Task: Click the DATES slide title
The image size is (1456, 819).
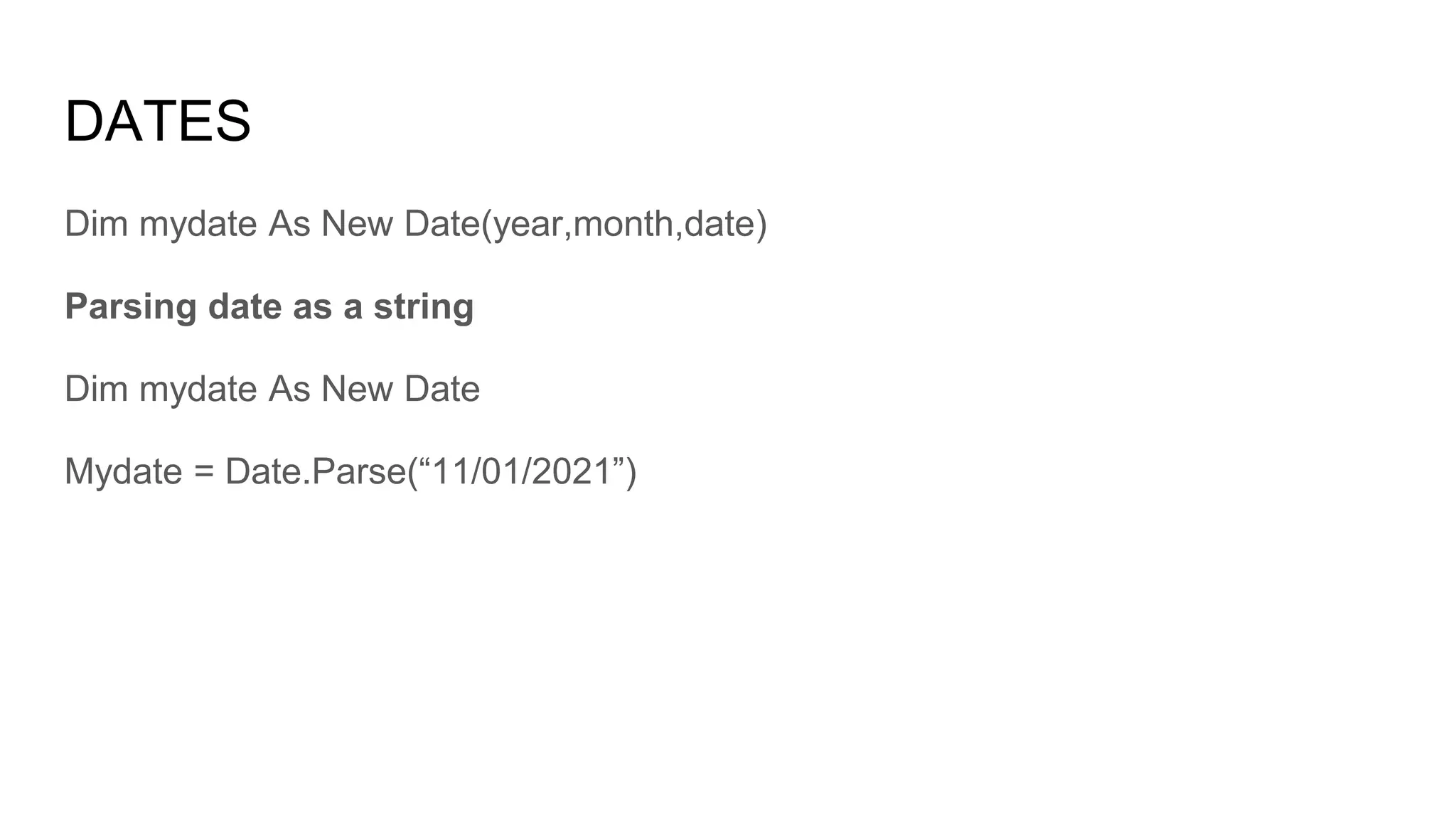Action: click(x=158, y=122)
